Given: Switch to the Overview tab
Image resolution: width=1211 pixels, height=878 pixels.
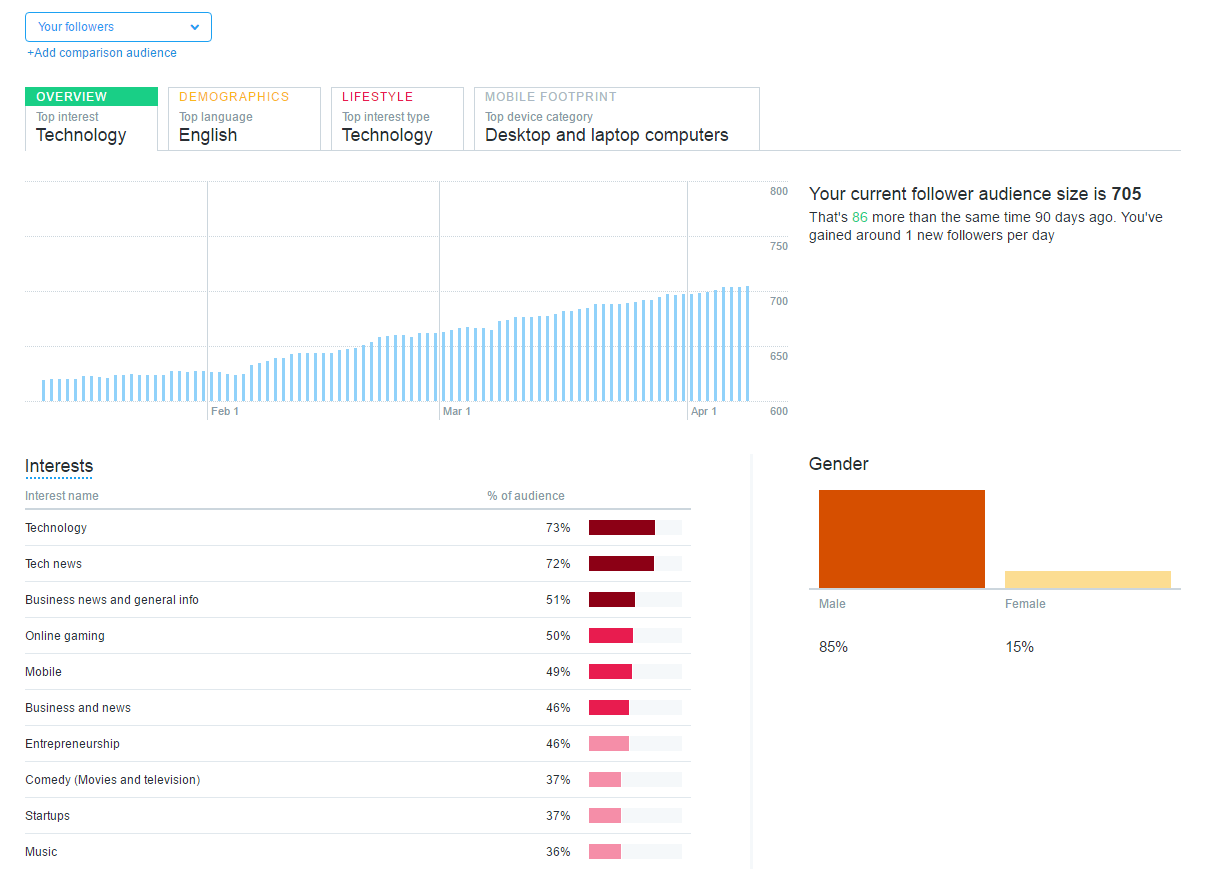Looking at the screenshot, I should (91, 119).
